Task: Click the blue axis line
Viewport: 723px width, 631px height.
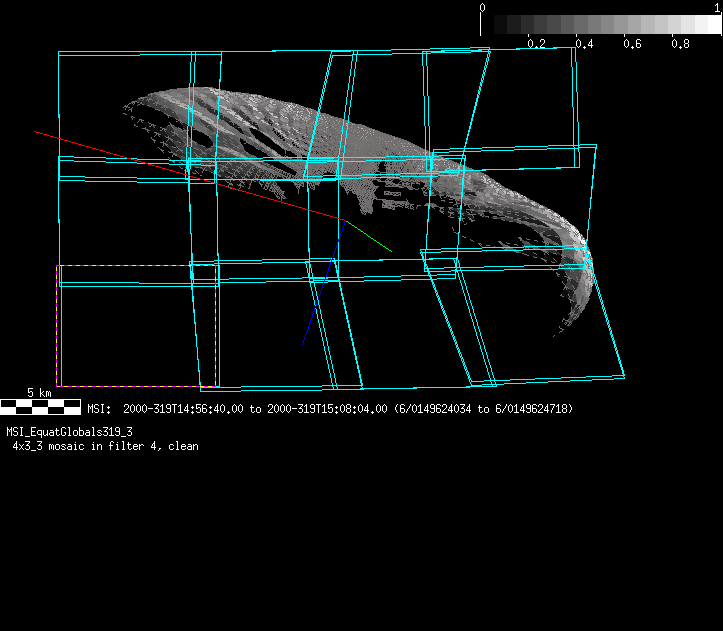Action: coord(322,290)
